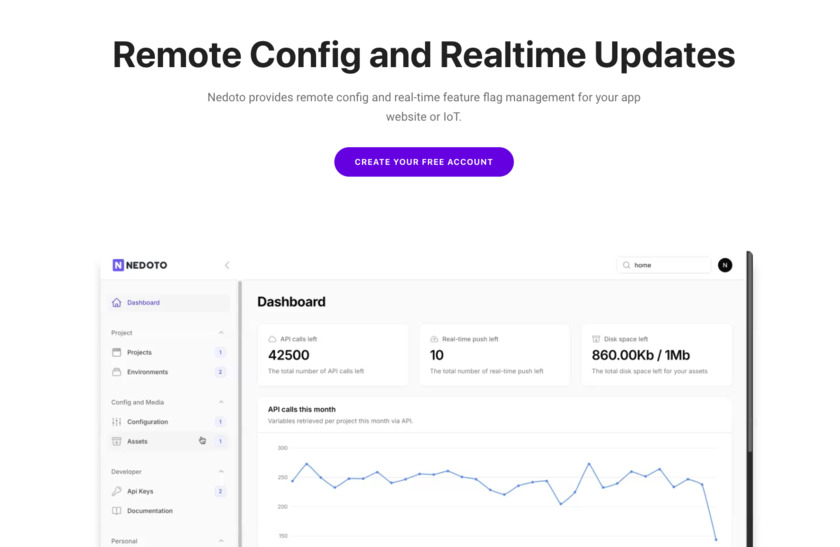The height and width of the screenshot is (547, 840).
Task: Click the Projects count badge
Action: pyautogui.click(x=220, y=353)
